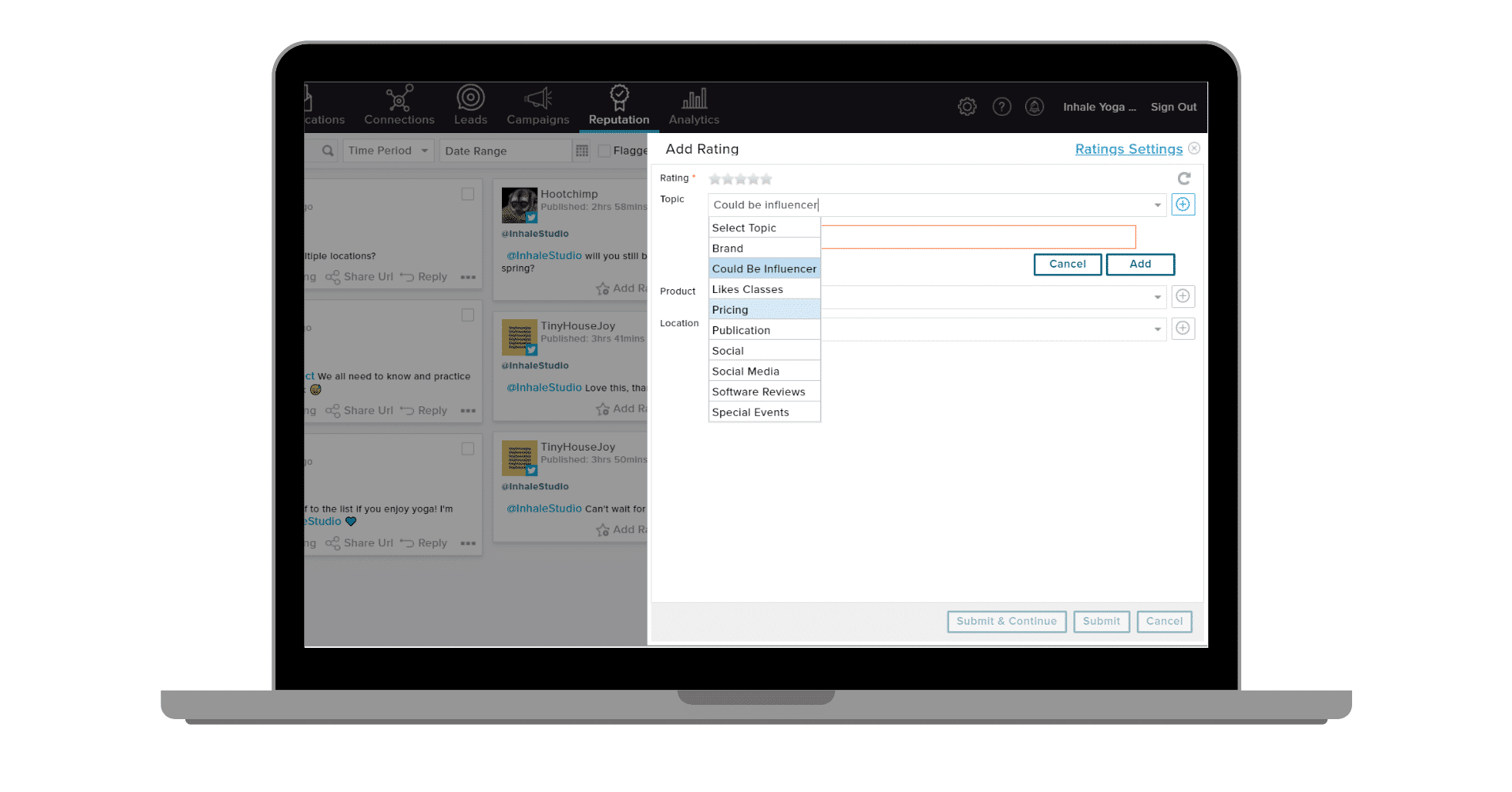The height and width of the screenshot is (792, 1512).
Task: Set the rating to five stars
Action: click(x=766, y=180)
